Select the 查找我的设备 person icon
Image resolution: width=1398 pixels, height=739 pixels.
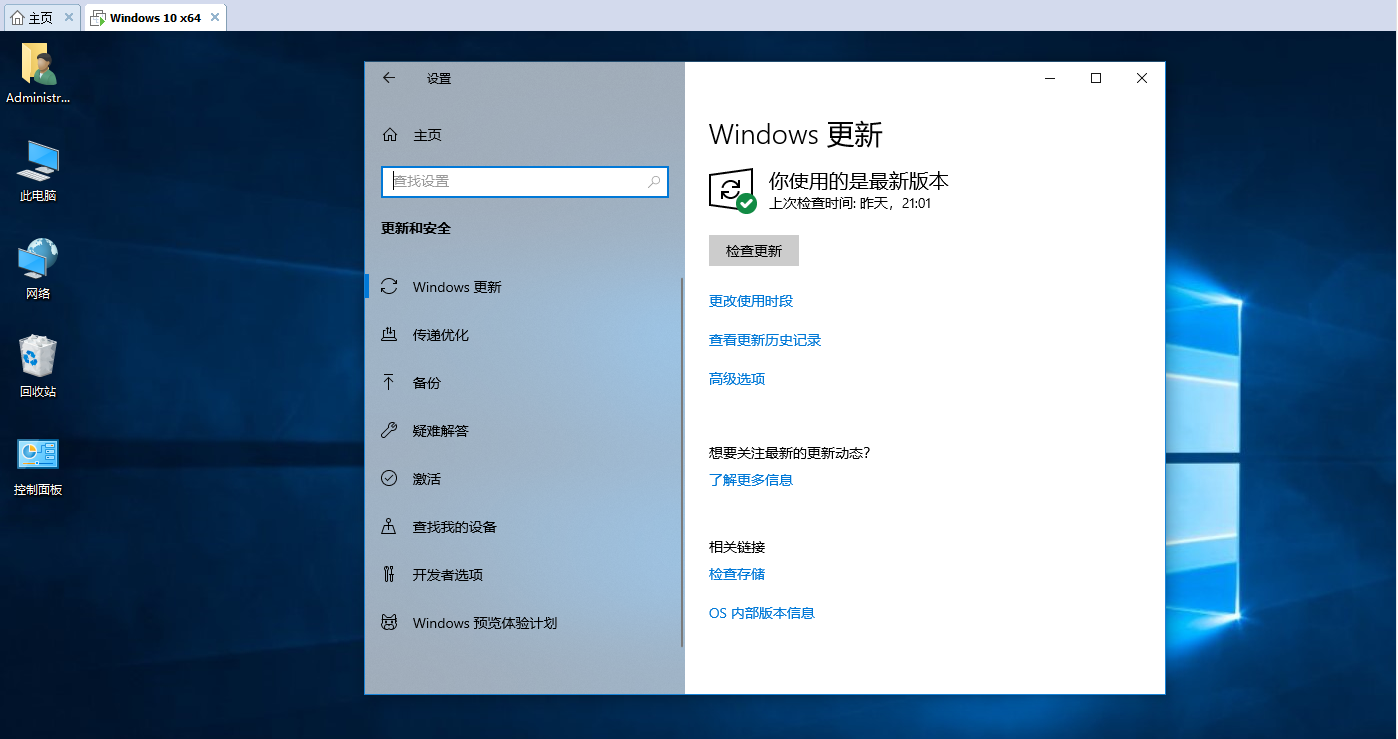click(x=390, y=527)
